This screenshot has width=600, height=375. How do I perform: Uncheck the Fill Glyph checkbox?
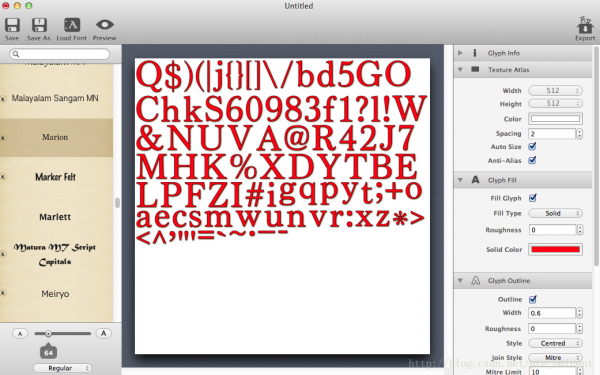[x=532, y=198]
